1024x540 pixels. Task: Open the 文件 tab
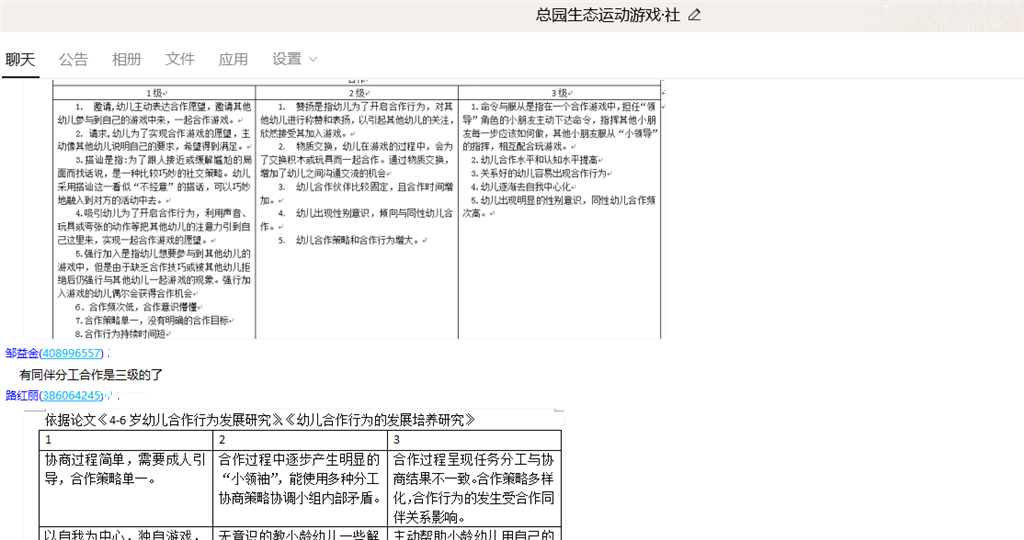click(180, 59)
